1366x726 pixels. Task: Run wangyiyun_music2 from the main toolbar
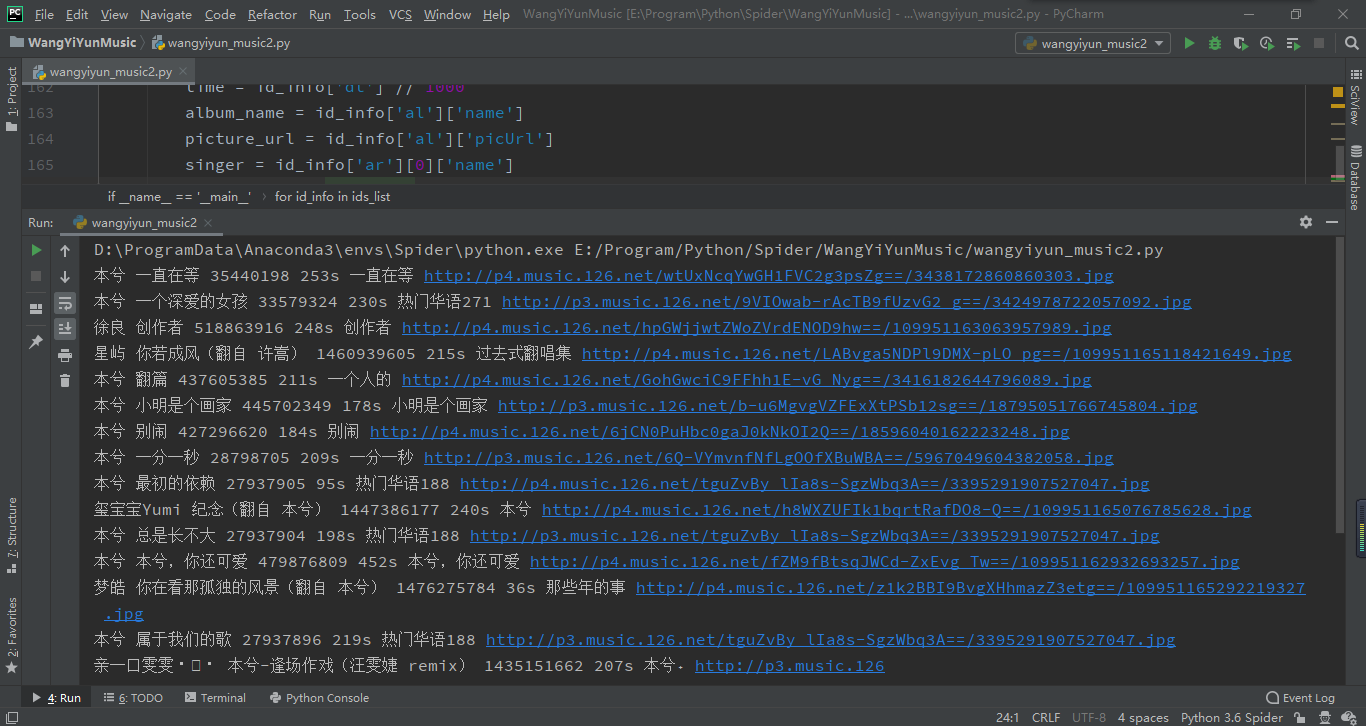pos(1189,43)
